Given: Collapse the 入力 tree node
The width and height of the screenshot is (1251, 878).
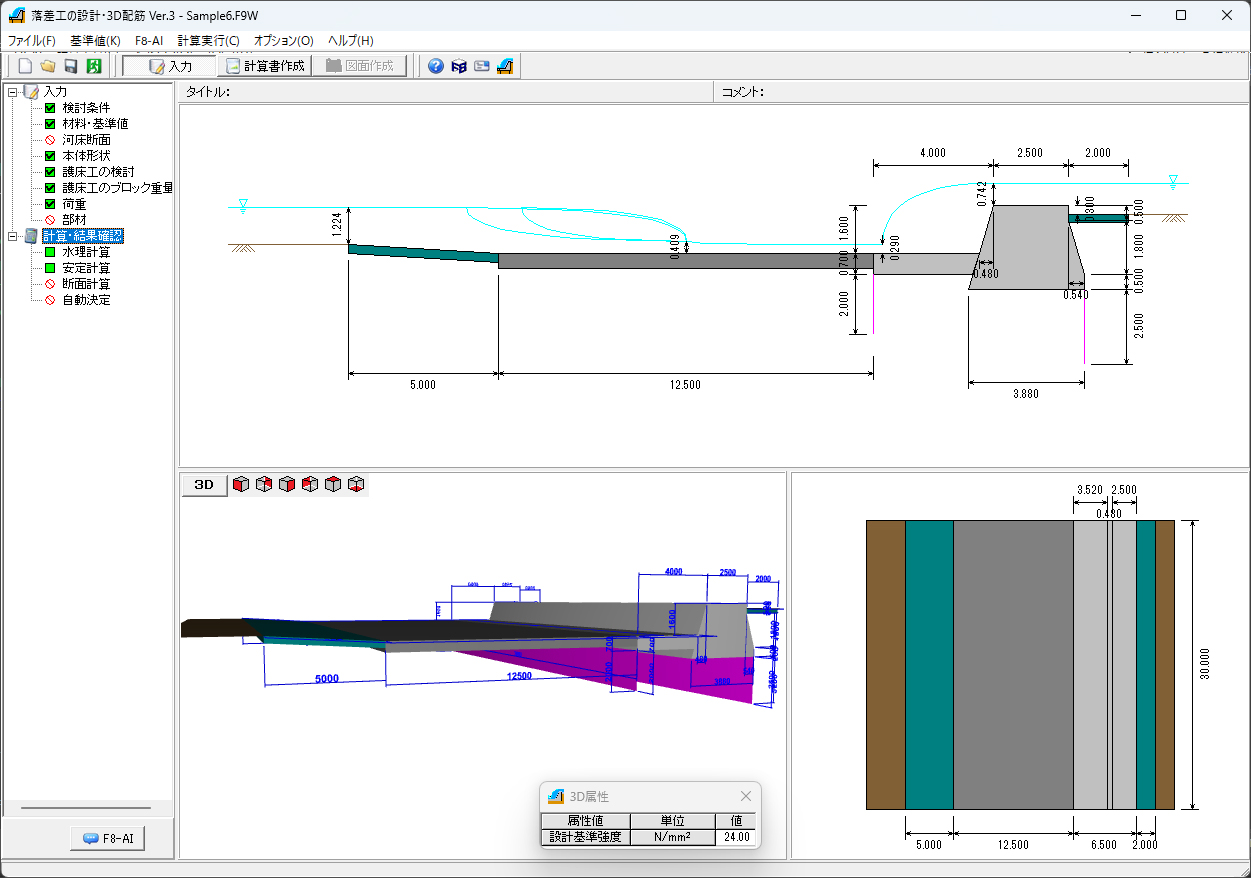Looking at the screenshot, I should coord(12,92).
